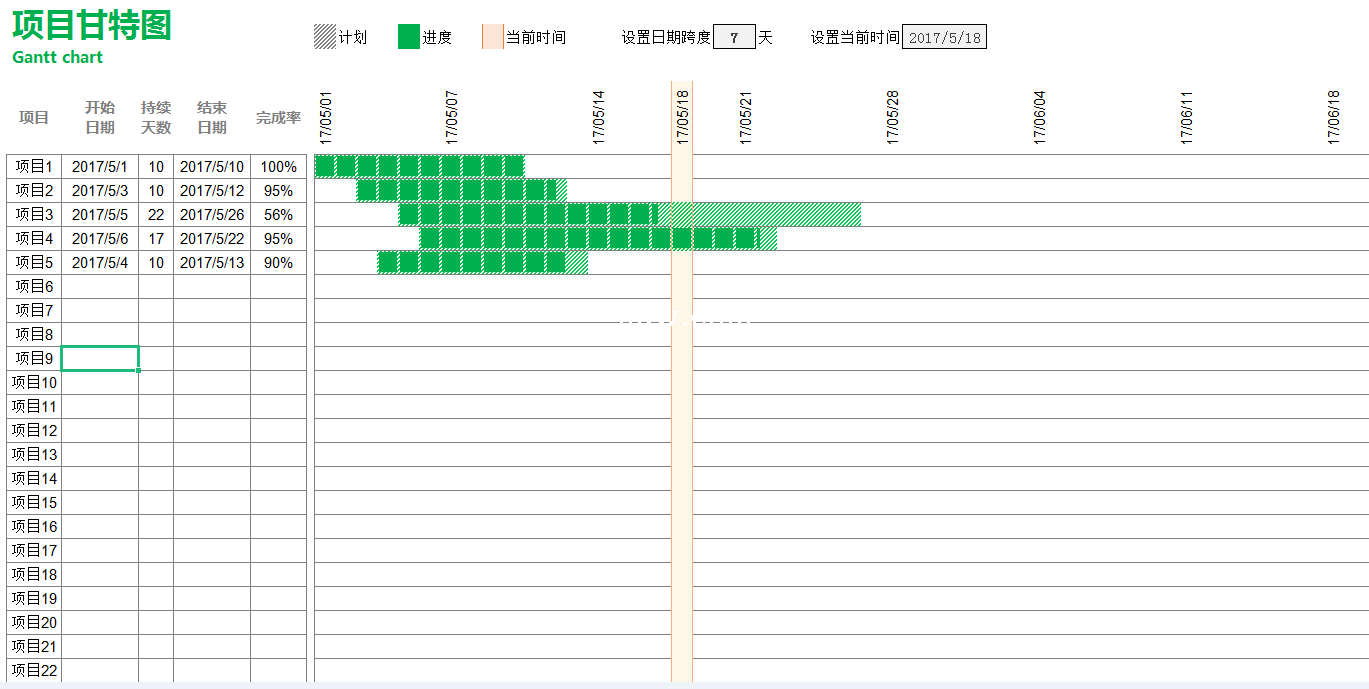Click the highlighted empty start date cell for 项目9

click(100, 358)
